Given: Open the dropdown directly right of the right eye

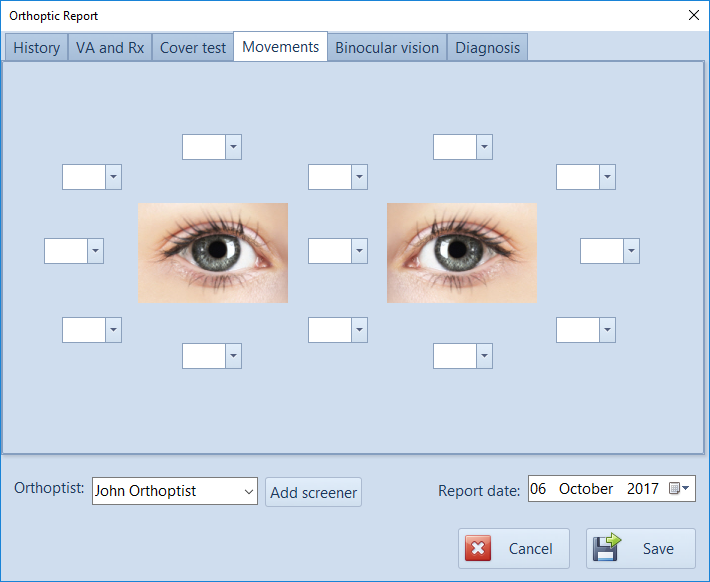Looking at the screenshot, I should point(631,251).
